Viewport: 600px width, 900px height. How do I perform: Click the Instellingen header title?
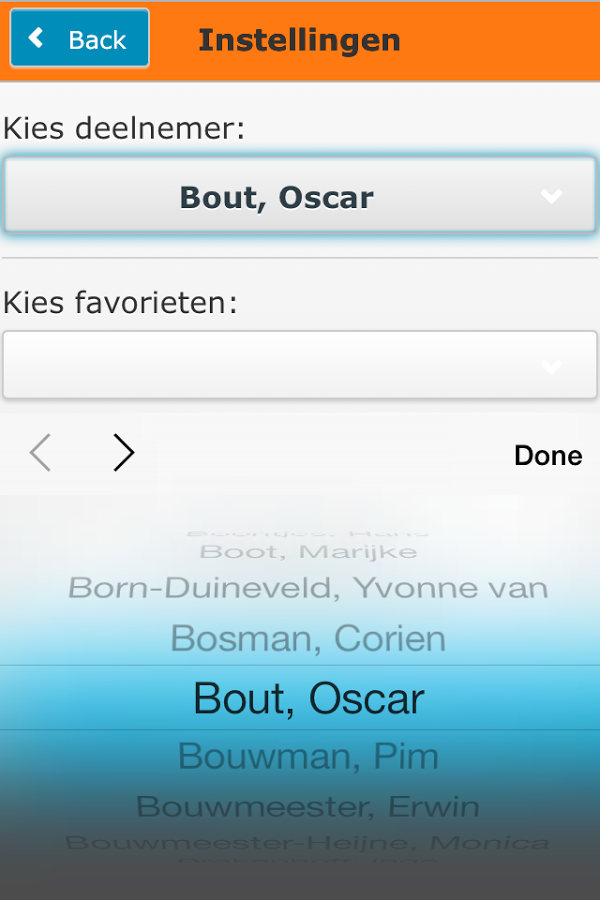coord(299,40)
